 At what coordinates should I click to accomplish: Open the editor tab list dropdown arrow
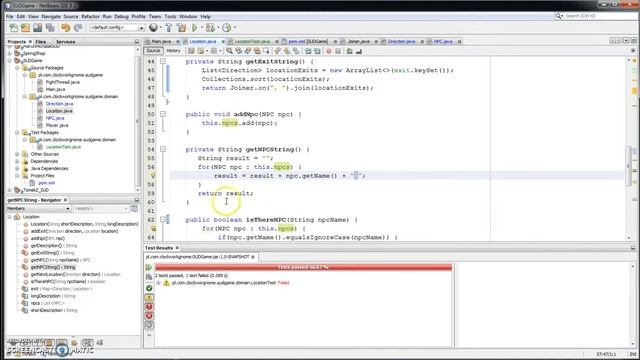(626, 41)
